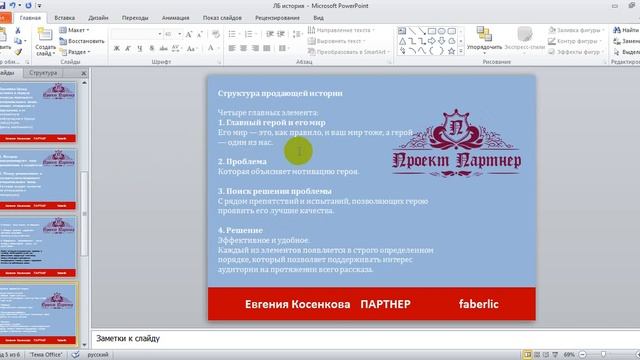
Task: Open the Анимация ribbon tab
Action: coord(176,18)
